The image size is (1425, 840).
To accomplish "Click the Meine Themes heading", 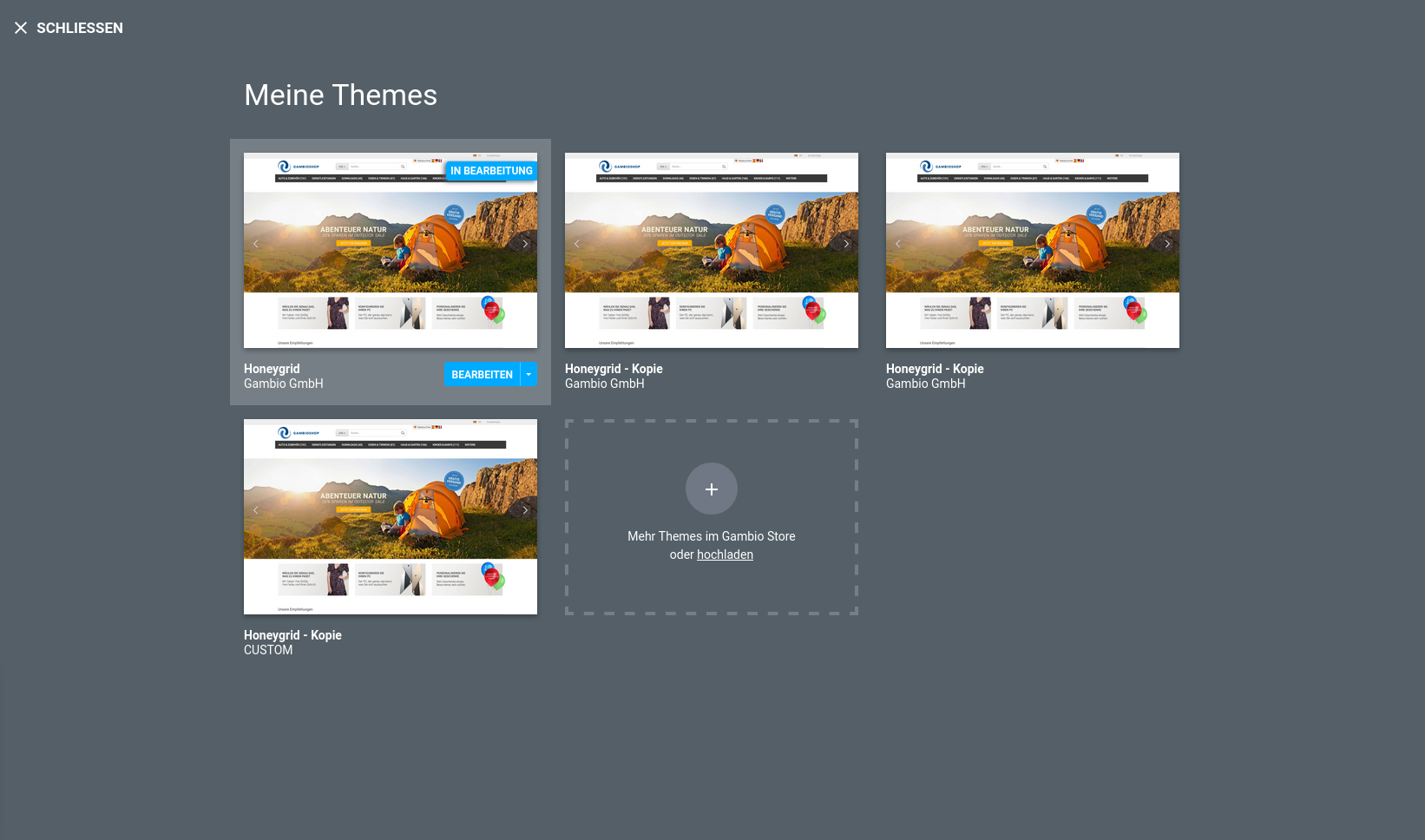I will (x=340, y=95).
